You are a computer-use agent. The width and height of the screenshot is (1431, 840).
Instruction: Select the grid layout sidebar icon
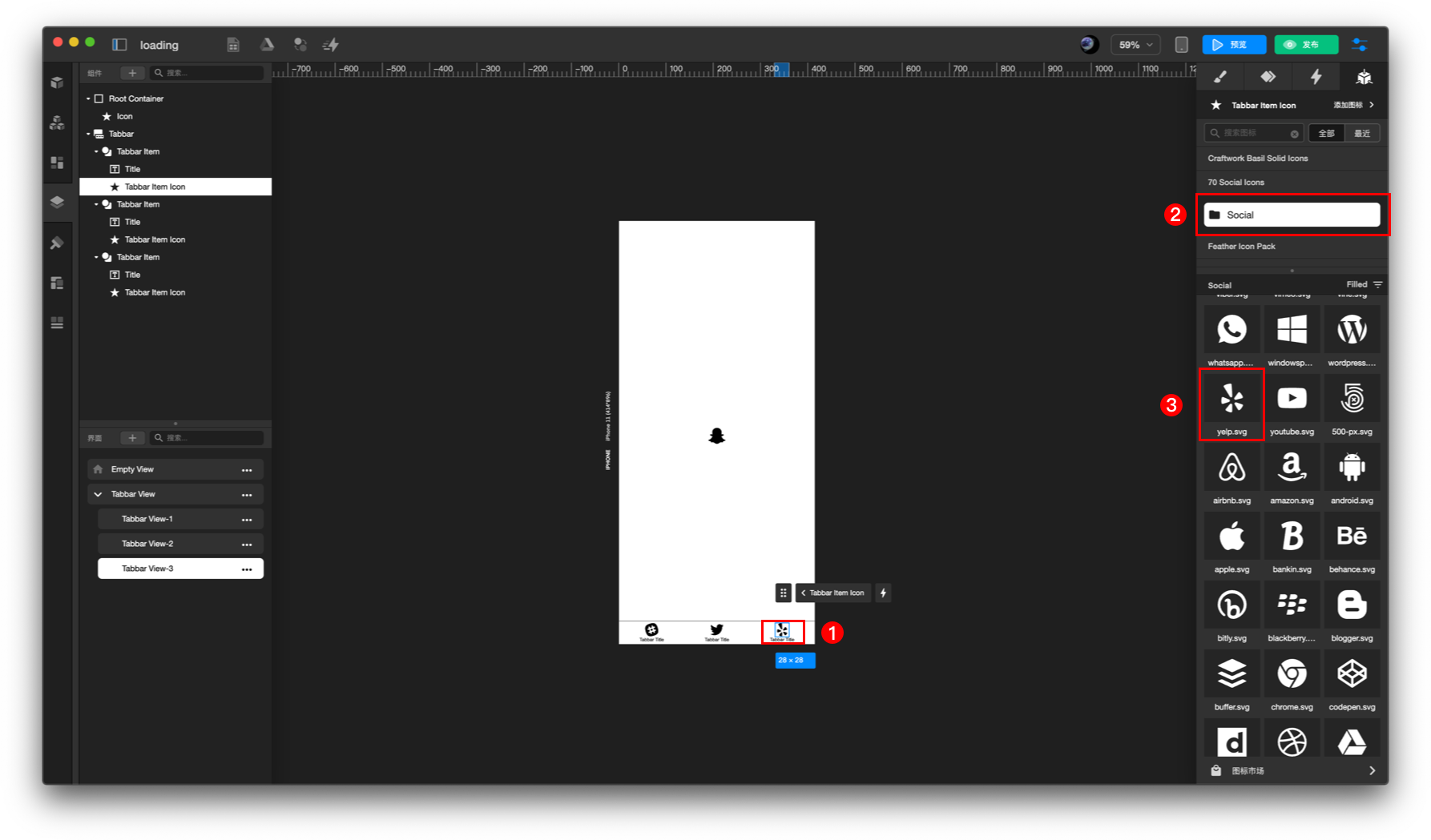click(x=57, y=163)
